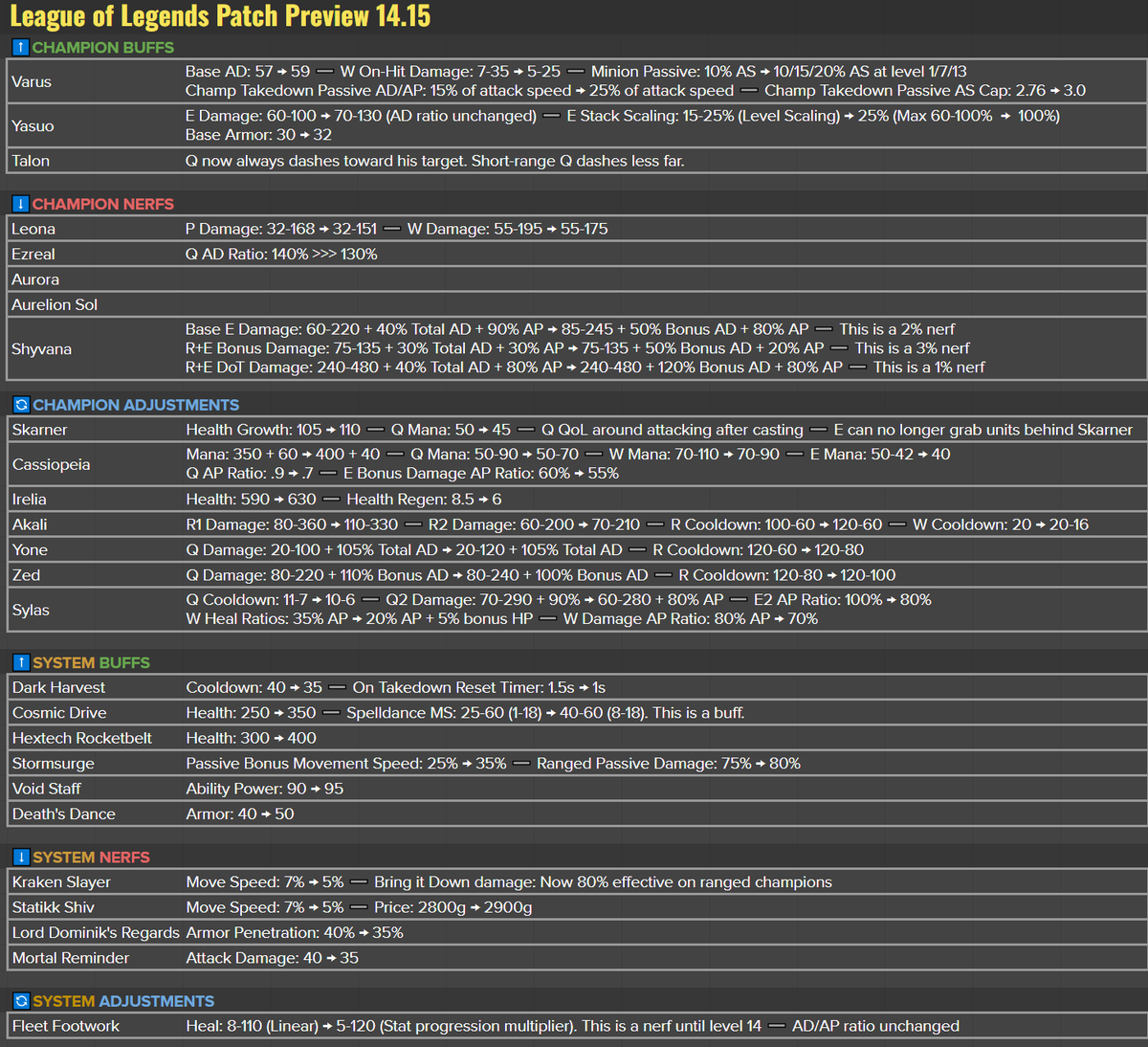The height and width of the screenshot is (1047, 1148).
Task: Click the Champion Buffs up-arrow icon
Action: [18, 47]
